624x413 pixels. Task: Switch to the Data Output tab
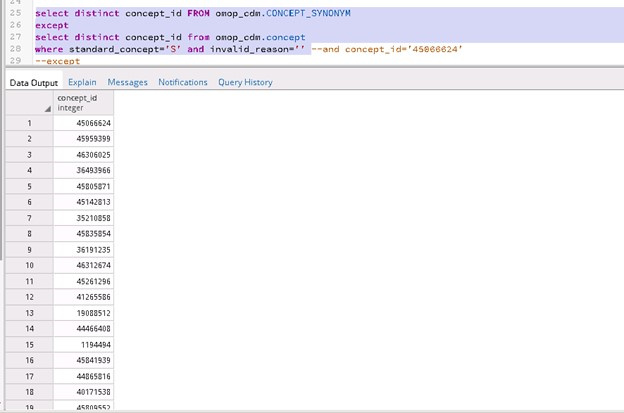tap(34, 82)
